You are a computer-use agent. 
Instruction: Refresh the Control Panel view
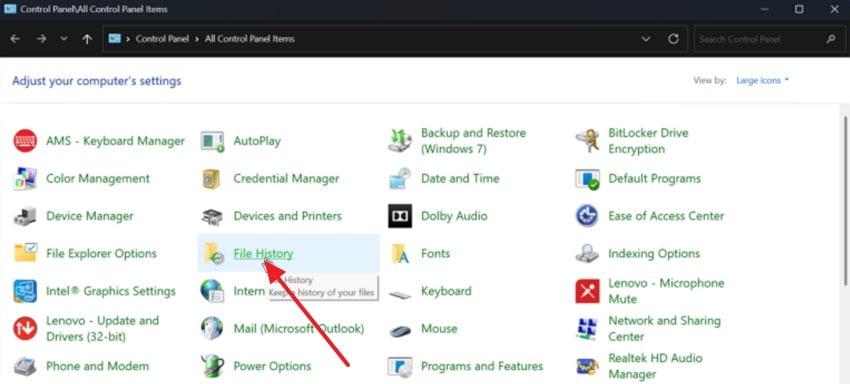coord(673,39)
